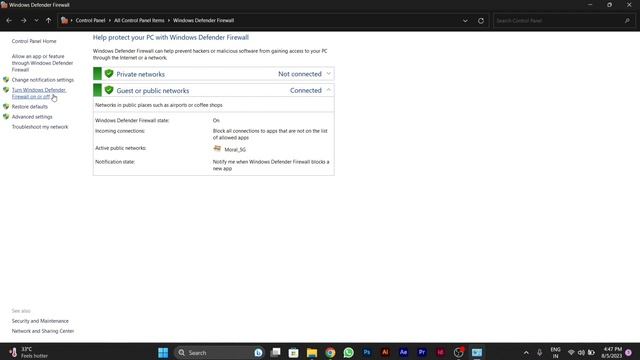Click the Control Panel icon in address bar
Screen dimensions: 640x360
[64, 20]
